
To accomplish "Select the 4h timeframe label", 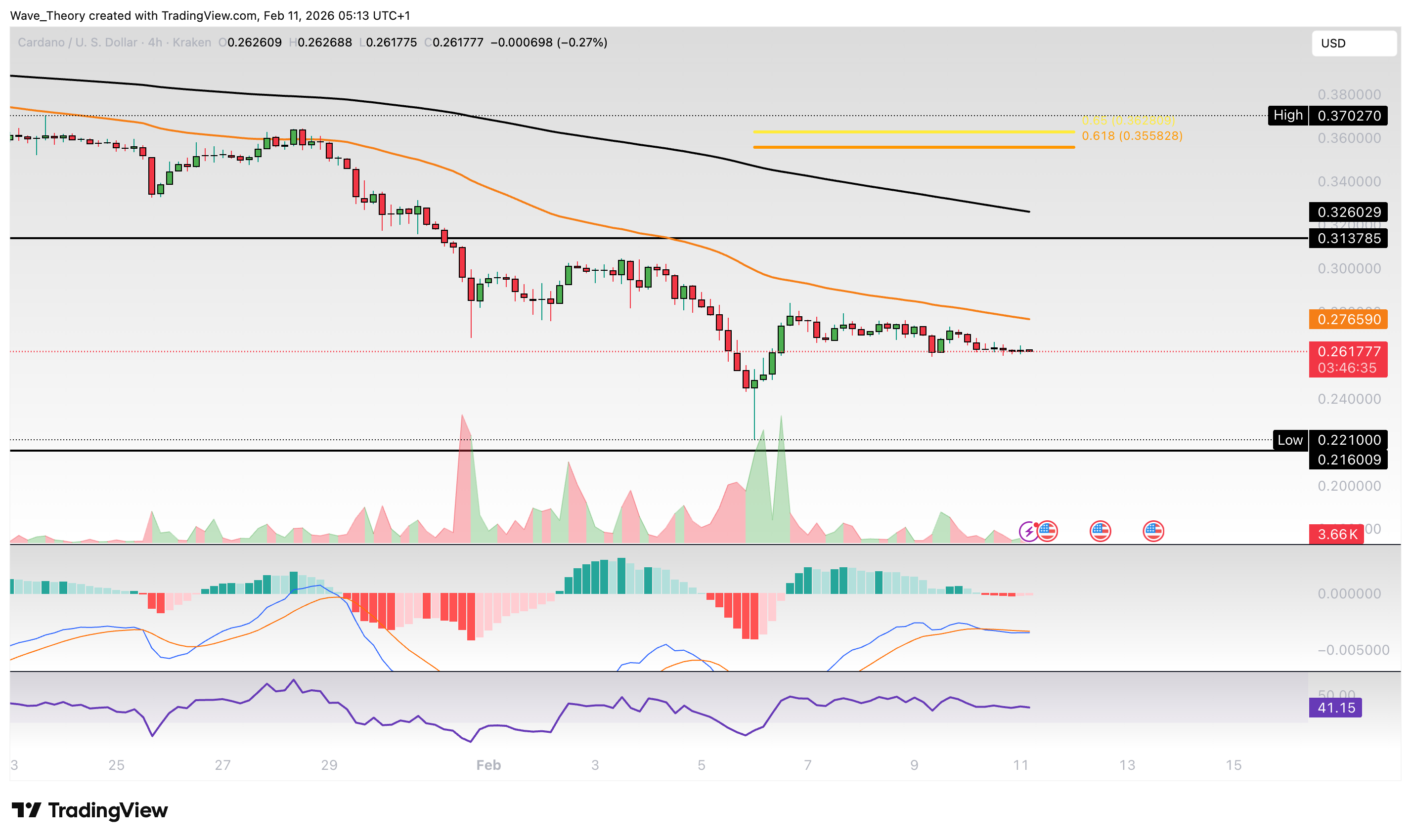I will (153, 42).
